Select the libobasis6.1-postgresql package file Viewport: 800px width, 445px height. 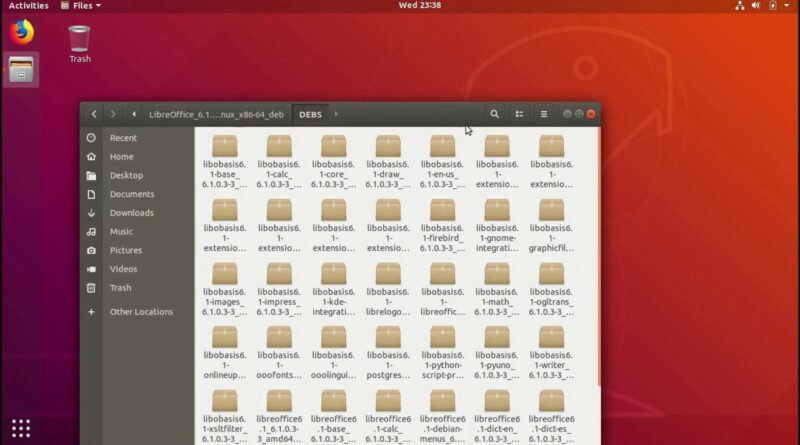click(x=388, y=352)
